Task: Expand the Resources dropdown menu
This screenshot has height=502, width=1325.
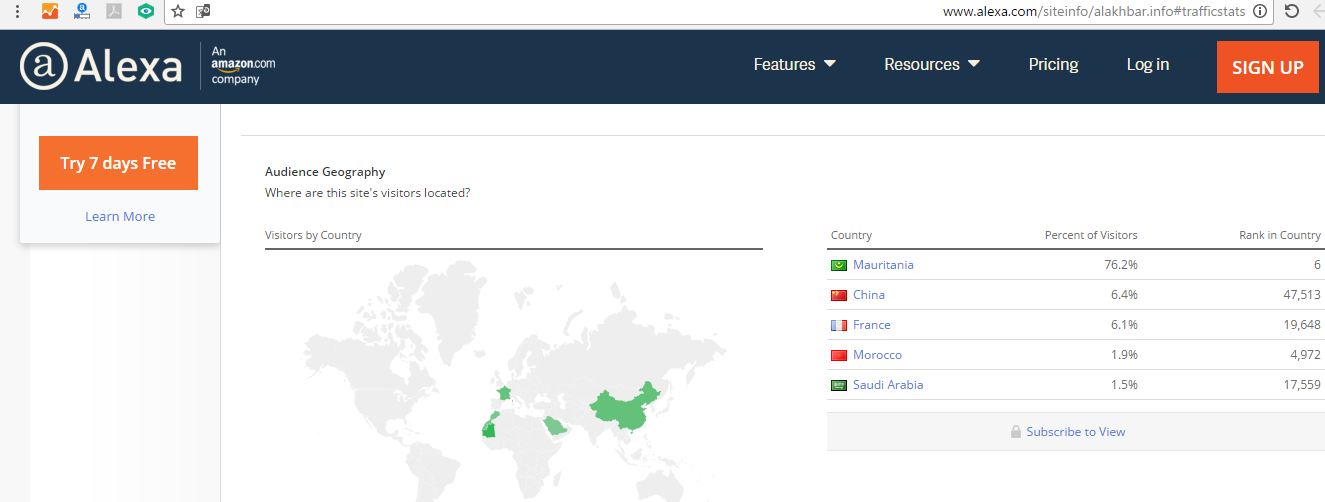Action: 931,65
